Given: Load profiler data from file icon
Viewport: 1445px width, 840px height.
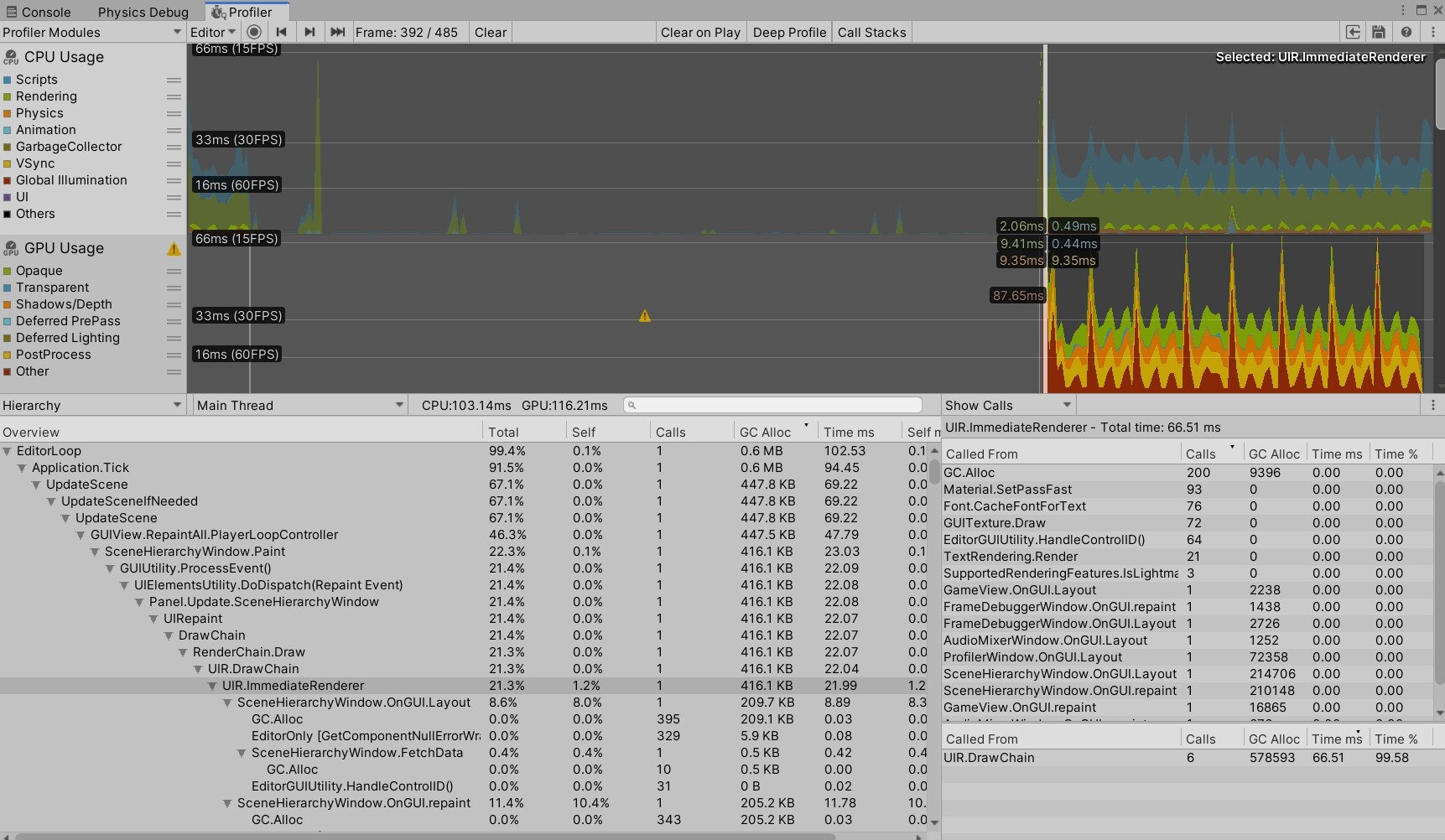Looking at the screenshot, I should tap(1353, 32).
